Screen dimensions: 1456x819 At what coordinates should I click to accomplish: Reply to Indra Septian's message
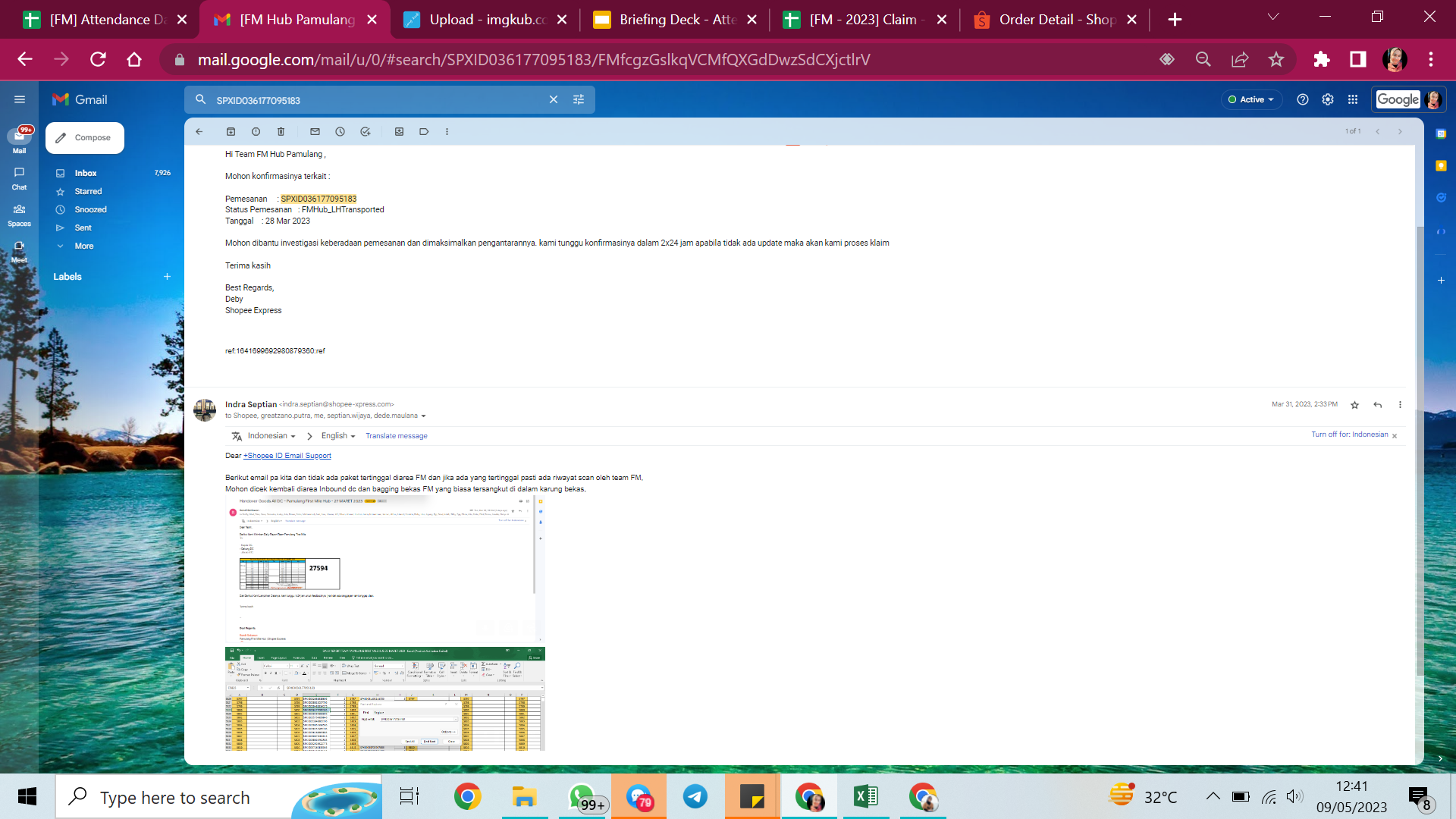click(1377, 405)
